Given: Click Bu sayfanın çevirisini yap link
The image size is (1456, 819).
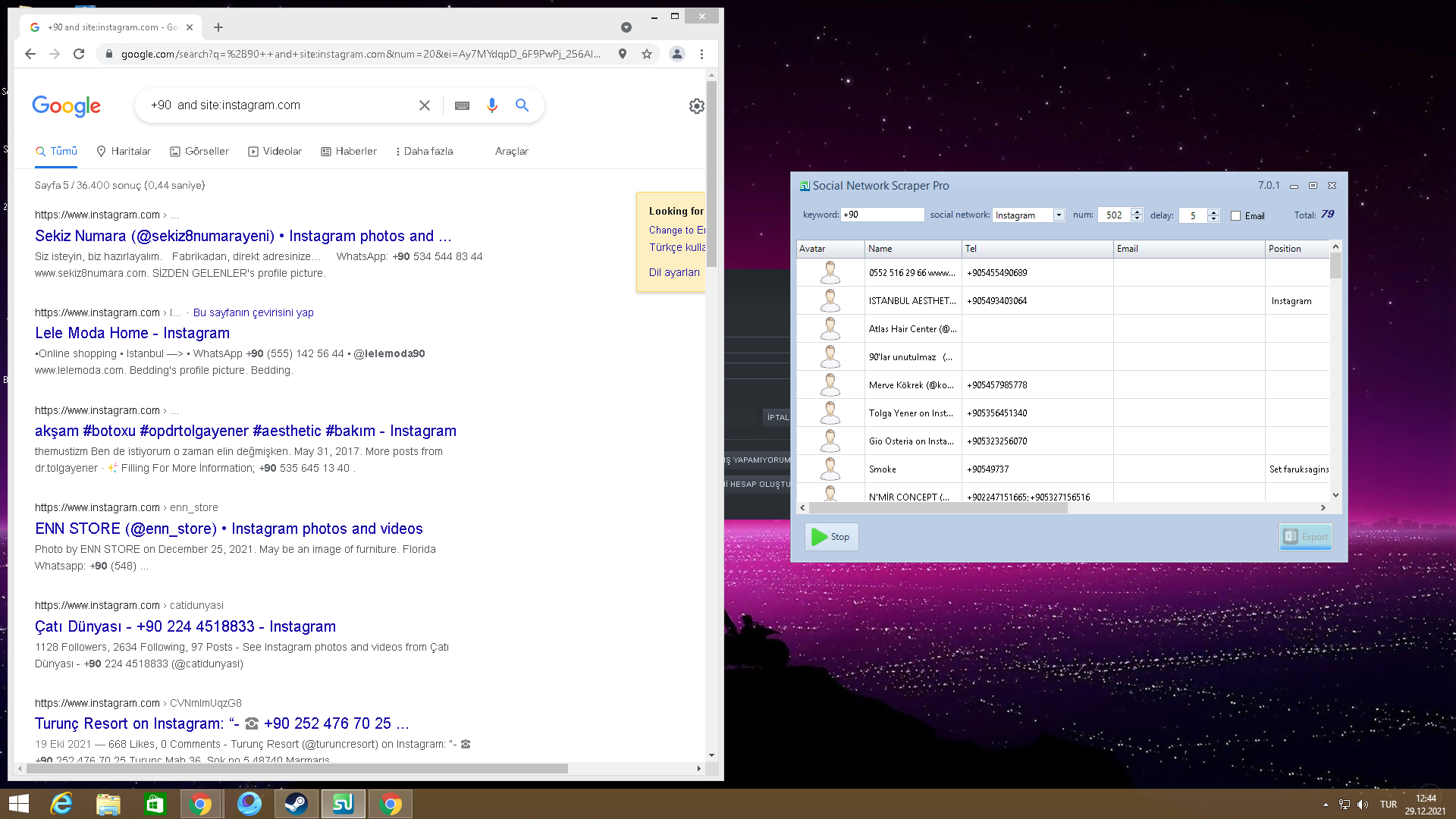Looking at the screenshot, I should coord(253,312).
